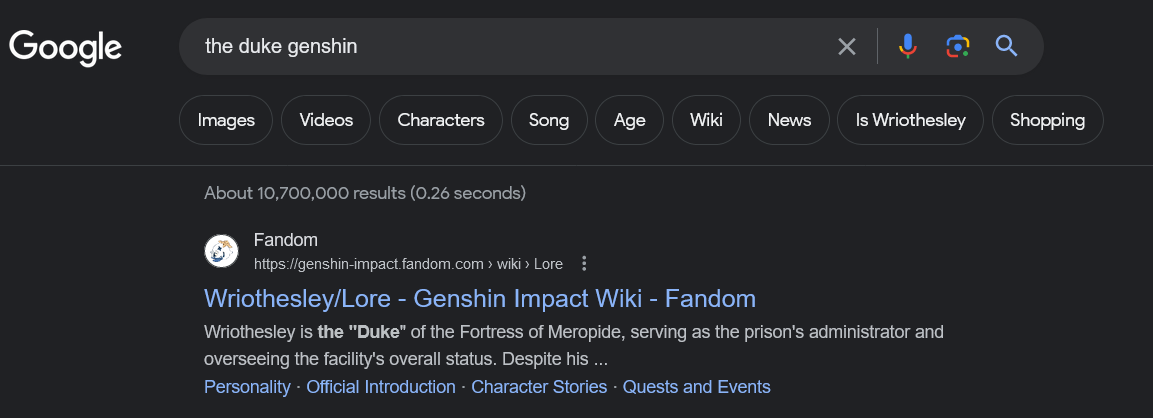Screen dimensions: 1153x418
Task: Click the Google logo
Action: 66,47
